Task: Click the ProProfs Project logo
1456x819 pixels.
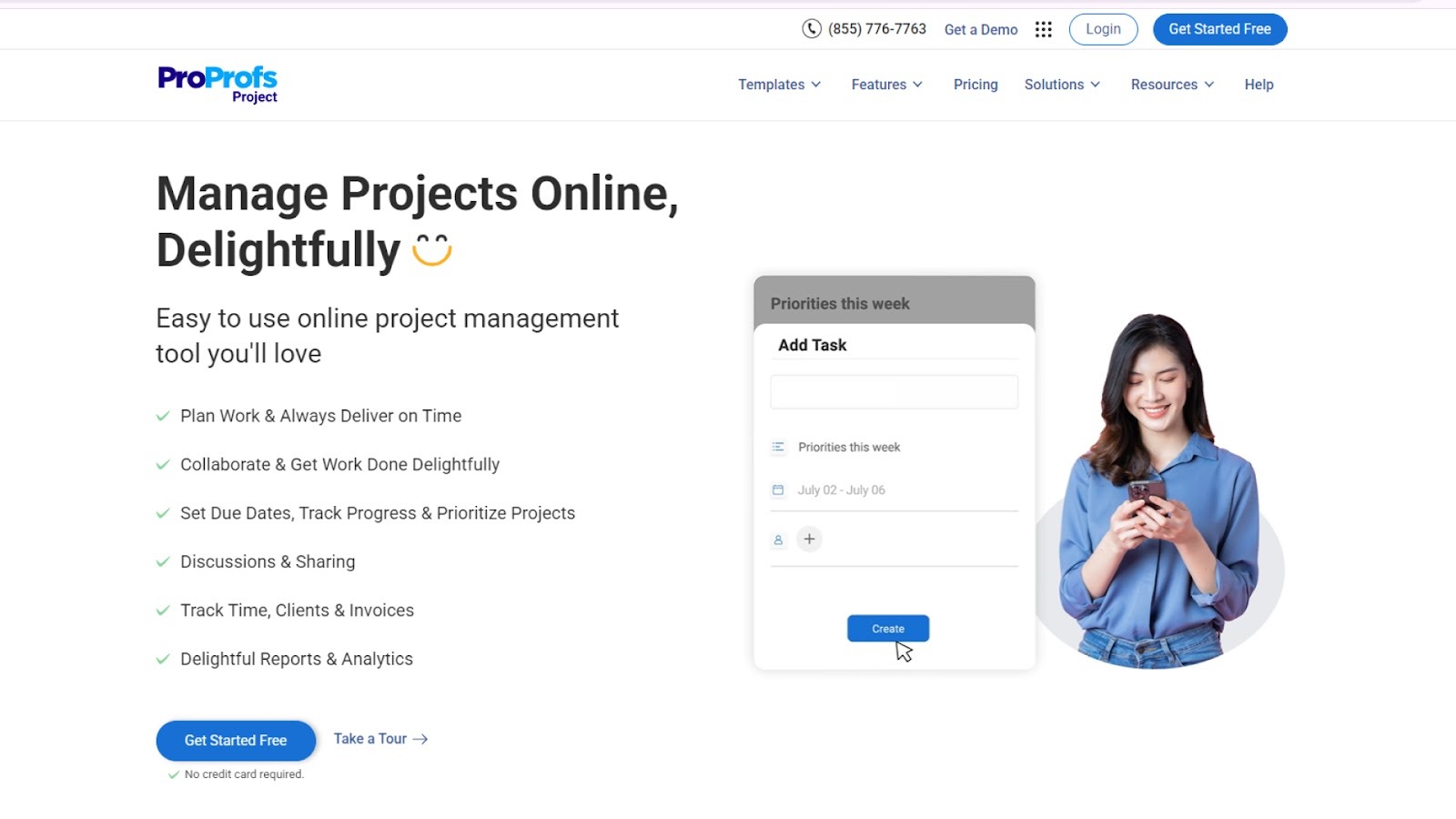Action: (217, 83)
